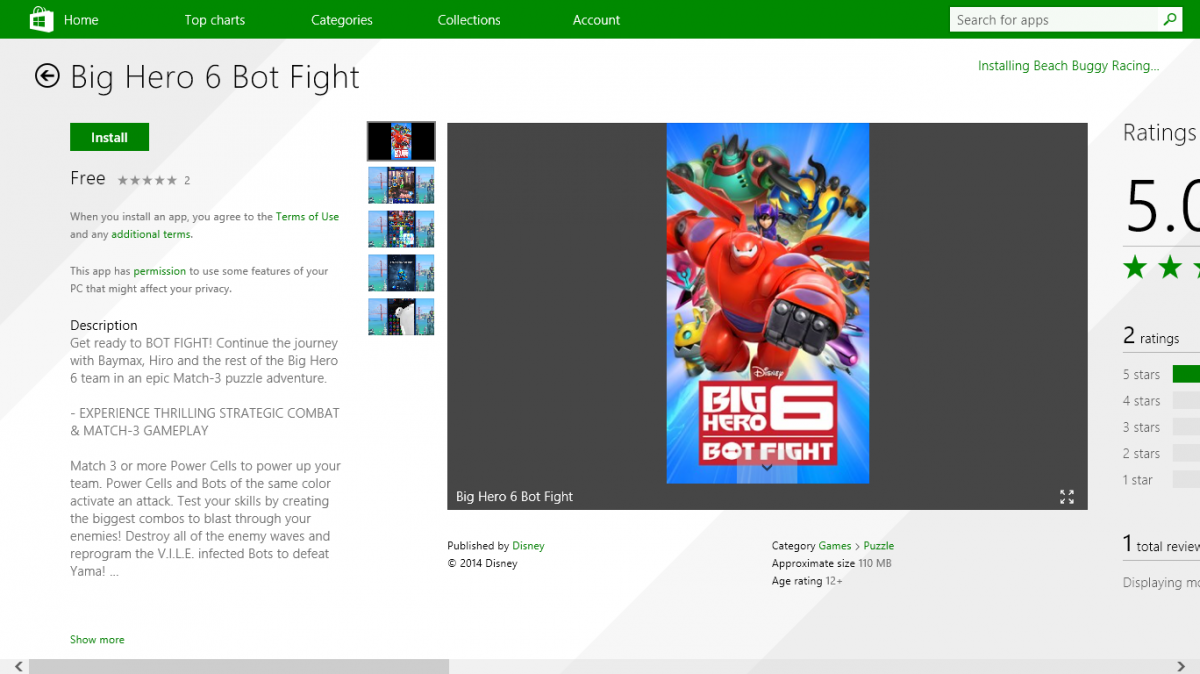Open the Terms of Use link
Viewport: 1200px width, 674px height.
coord(307,217)
